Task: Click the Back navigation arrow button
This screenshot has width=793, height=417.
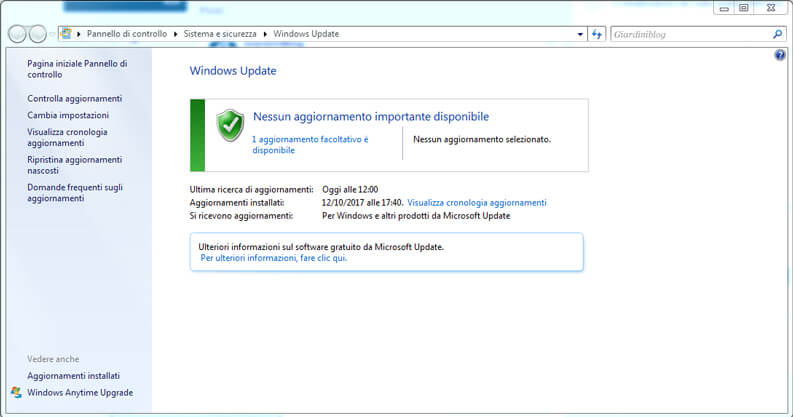Action: 17,34
